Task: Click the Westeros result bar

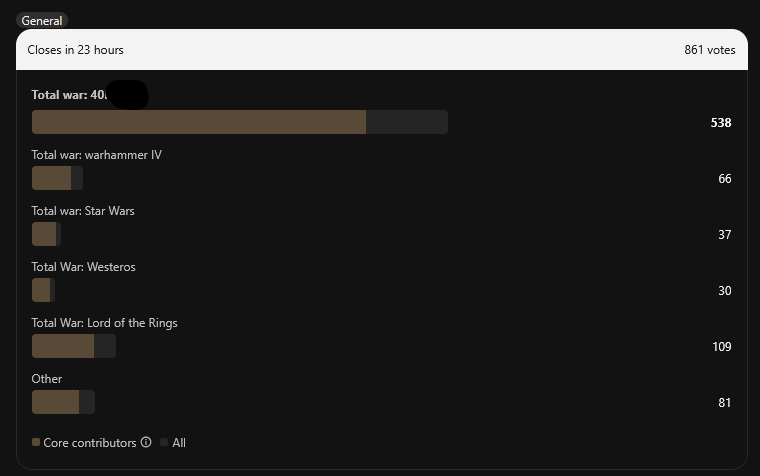Action: click(43, 290)
